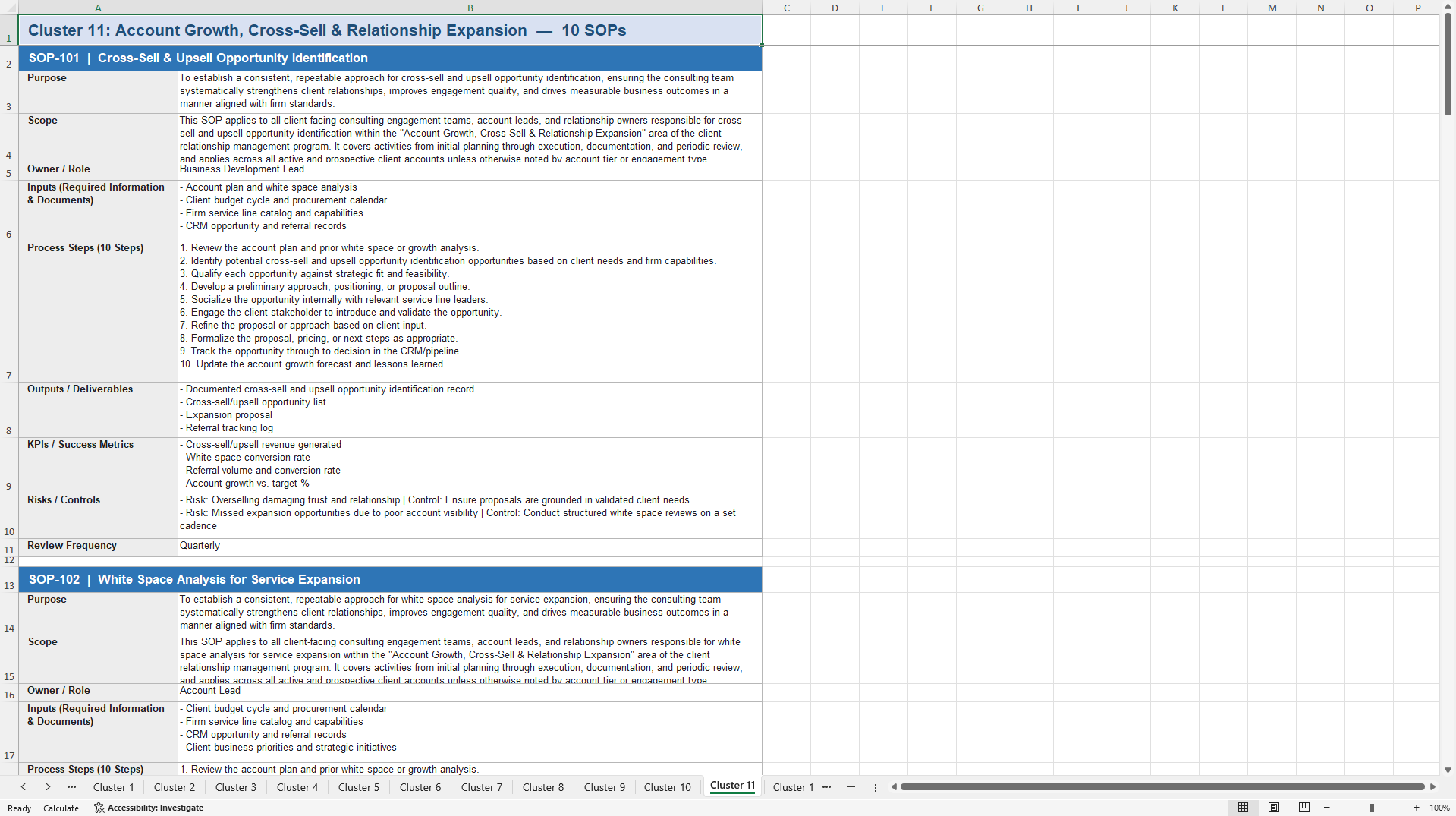Image resolution: width=1456 pixels, height=816 pixels.
Task: Select 'Outputs / Deliverables' label cell
Action: (98, 410)
